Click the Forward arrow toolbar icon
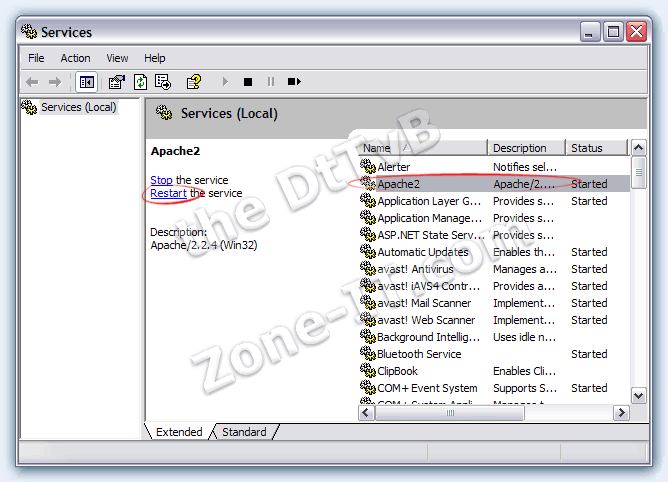 click(55, 82)
